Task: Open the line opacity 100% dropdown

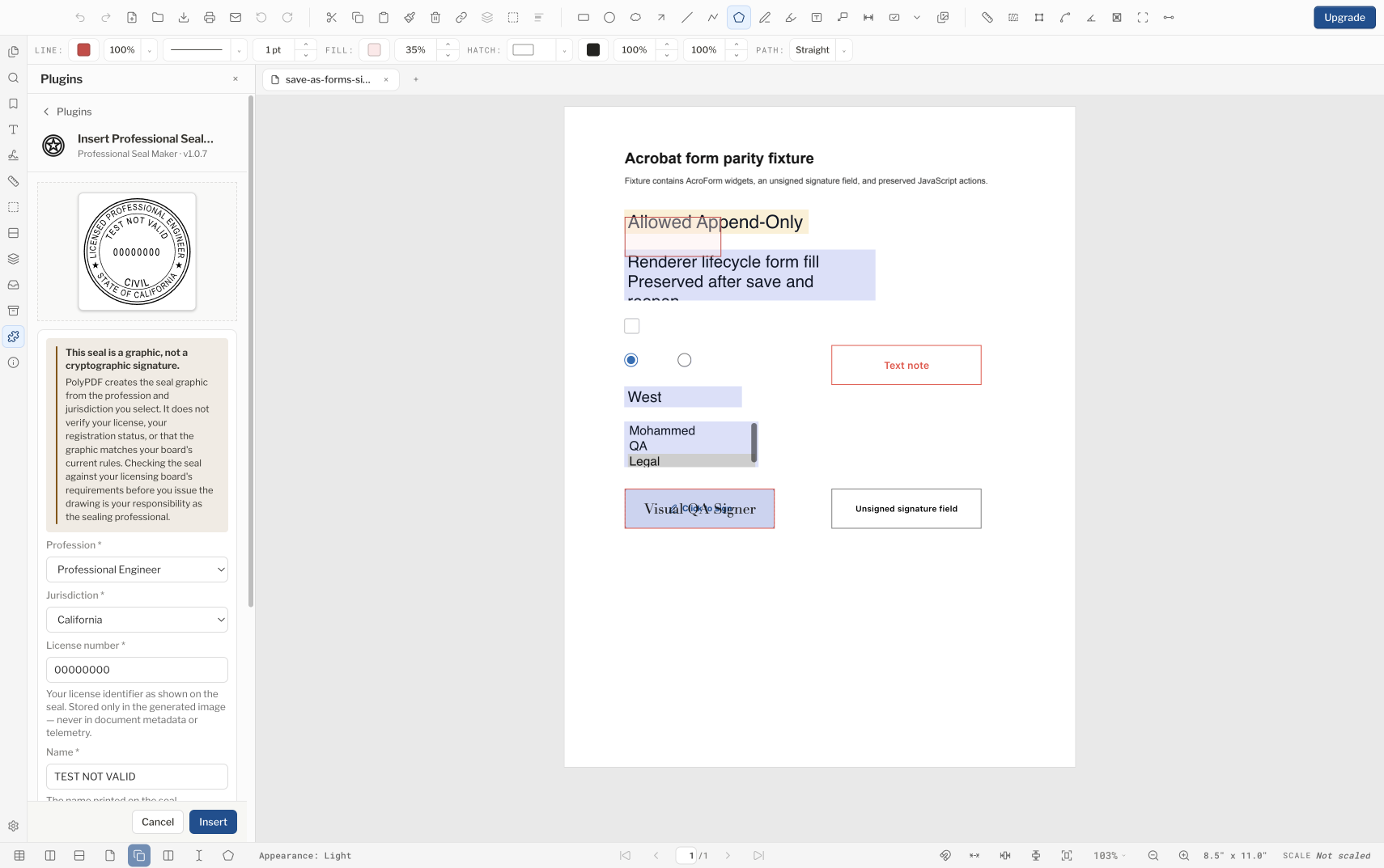Action: tap(130, 50)
